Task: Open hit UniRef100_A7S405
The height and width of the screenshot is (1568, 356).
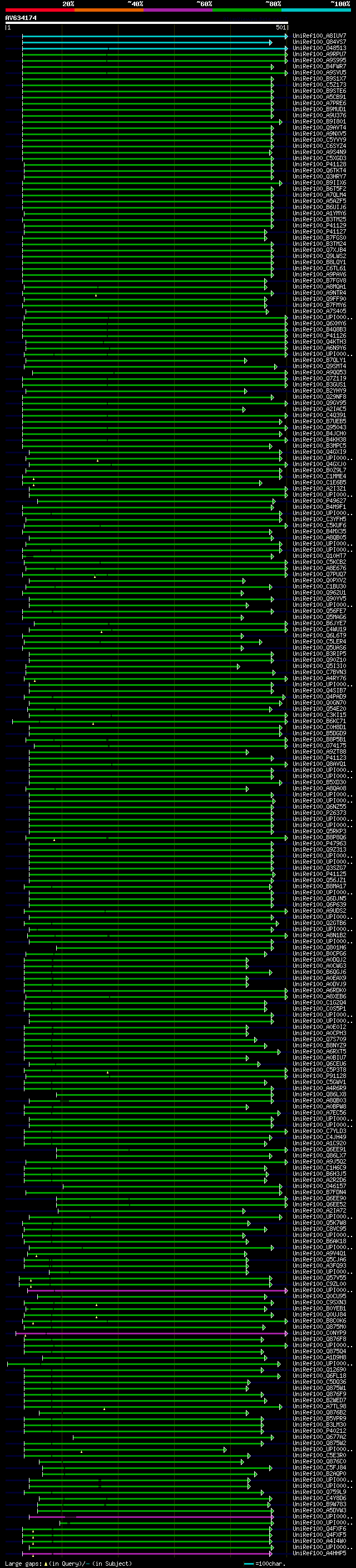Action: (319, 311)
